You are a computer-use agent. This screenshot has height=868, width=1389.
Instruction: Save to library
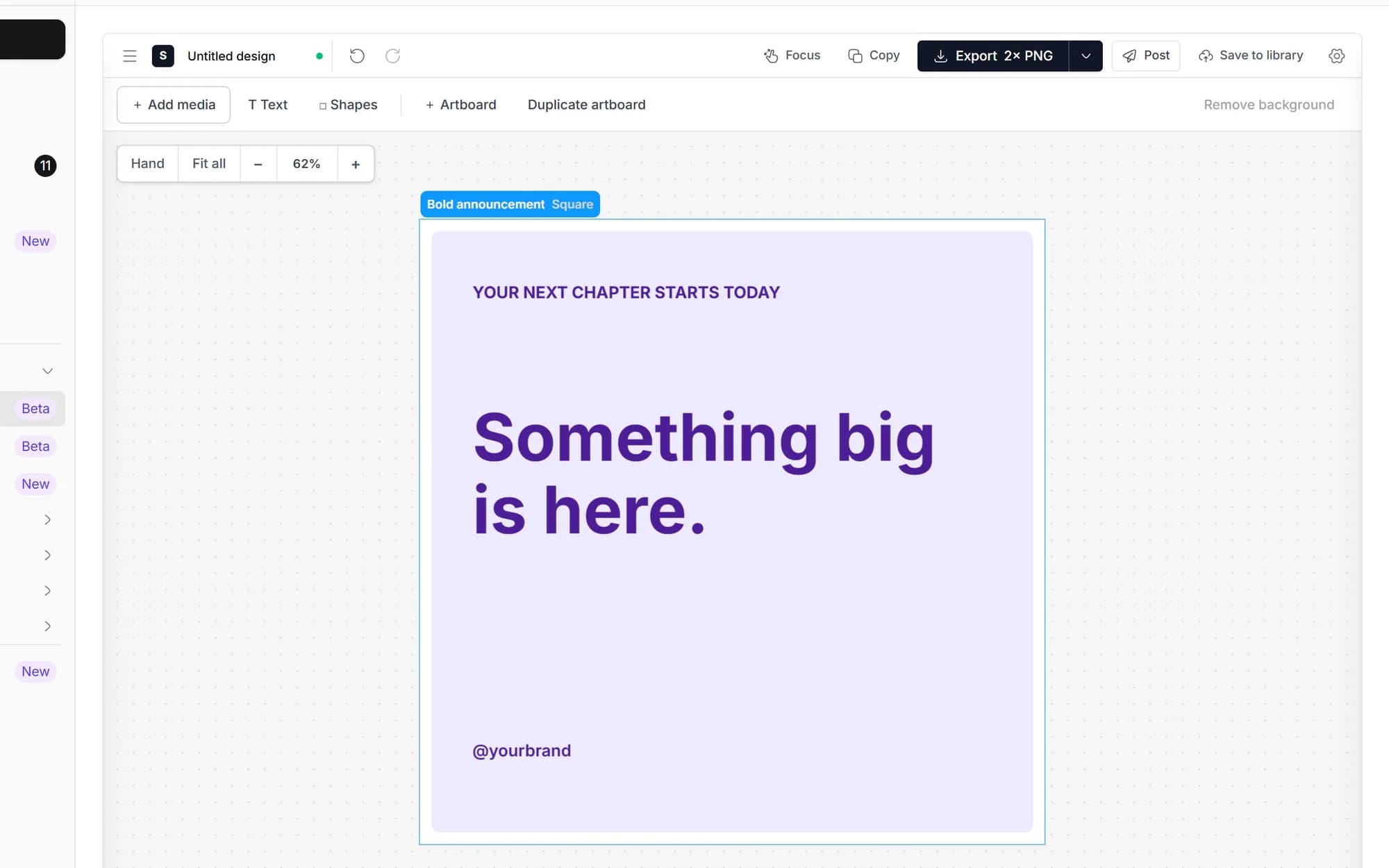point(1251,56)
